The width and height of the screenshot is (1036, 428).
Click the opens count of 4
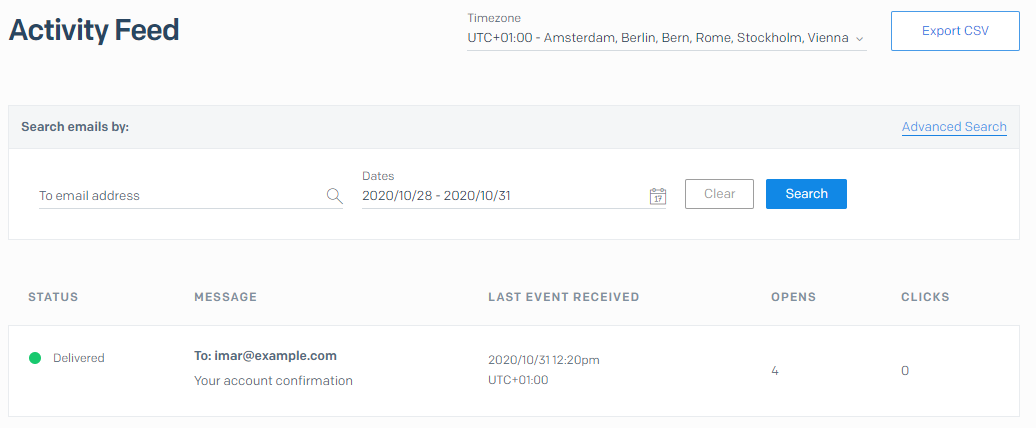point(774,371)
